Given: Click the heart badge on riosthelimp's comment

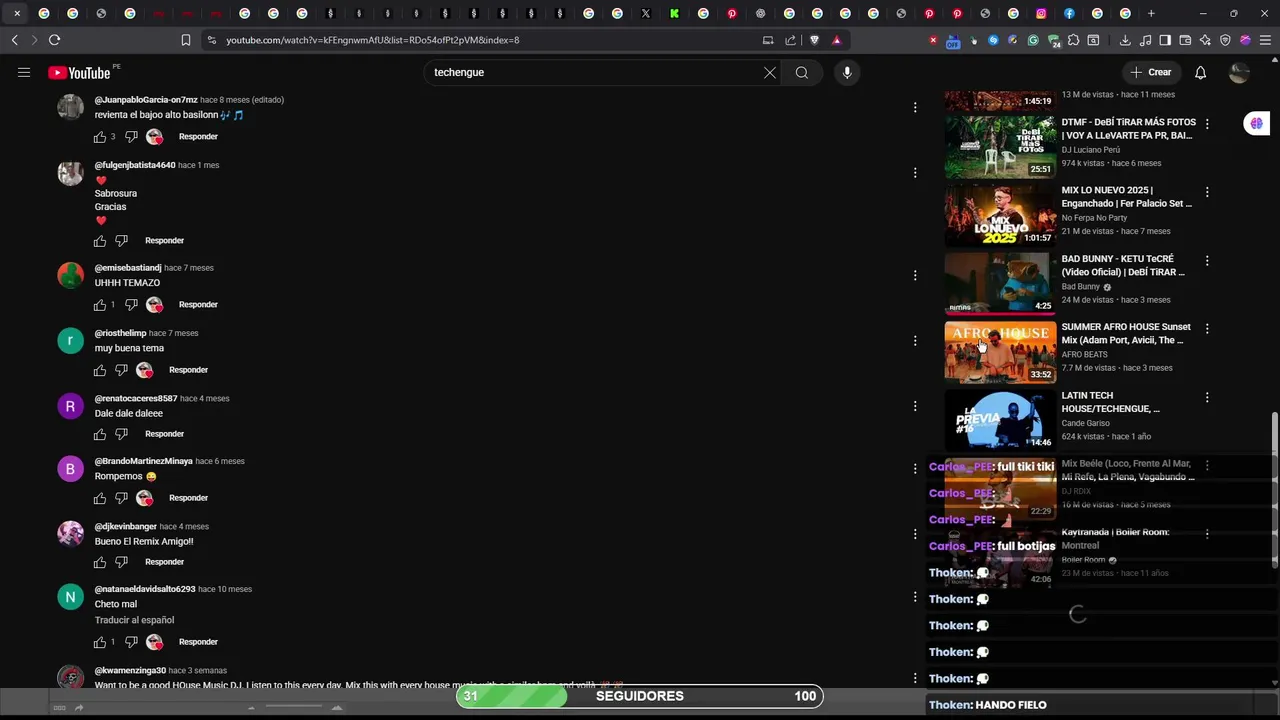Looking at the screenshot, I should [145, 370].
